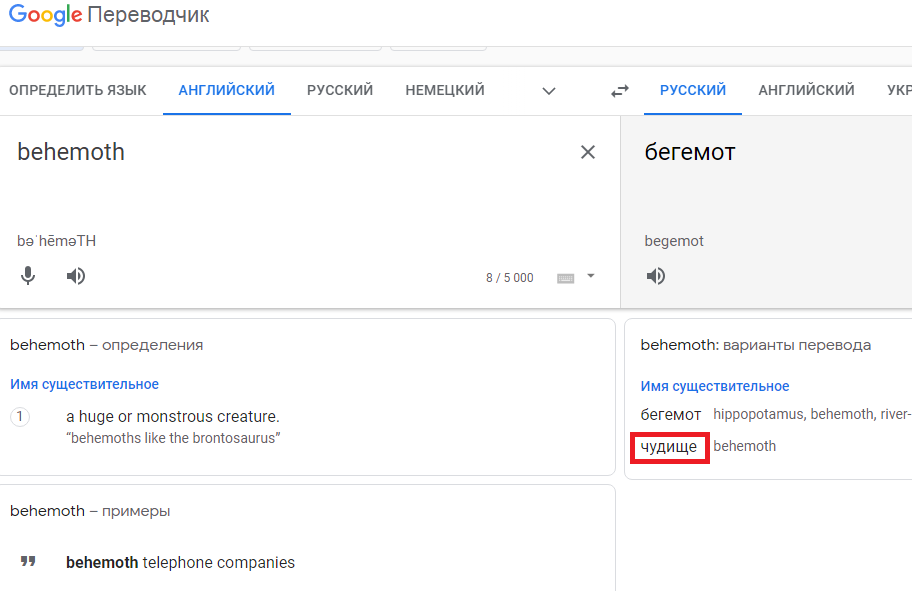Click the 'behemoth – примеры' heading
The image size is (912, 591).
(x=90, y=511)
